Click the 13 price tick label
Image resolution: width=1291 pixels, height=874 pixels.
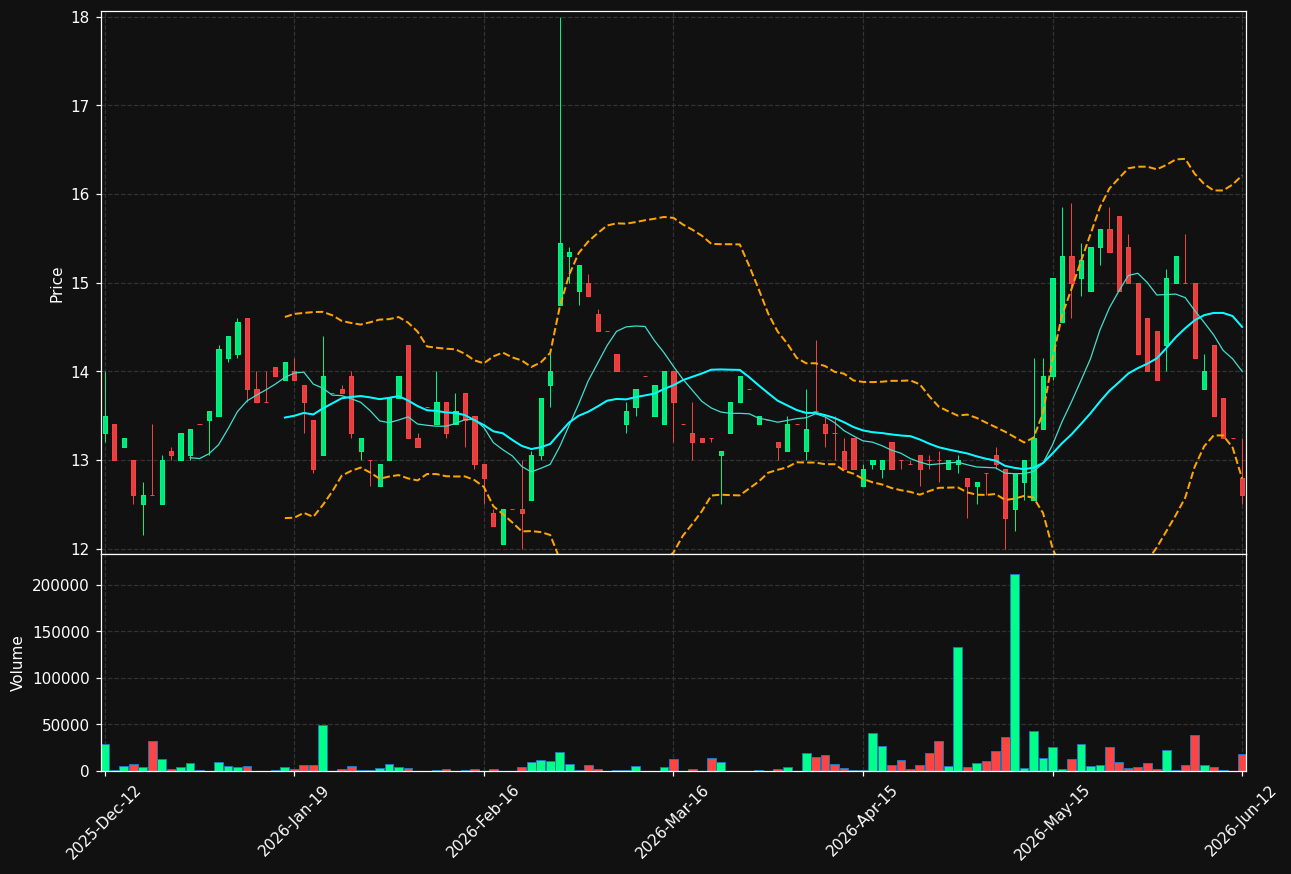tap(80, 461)
